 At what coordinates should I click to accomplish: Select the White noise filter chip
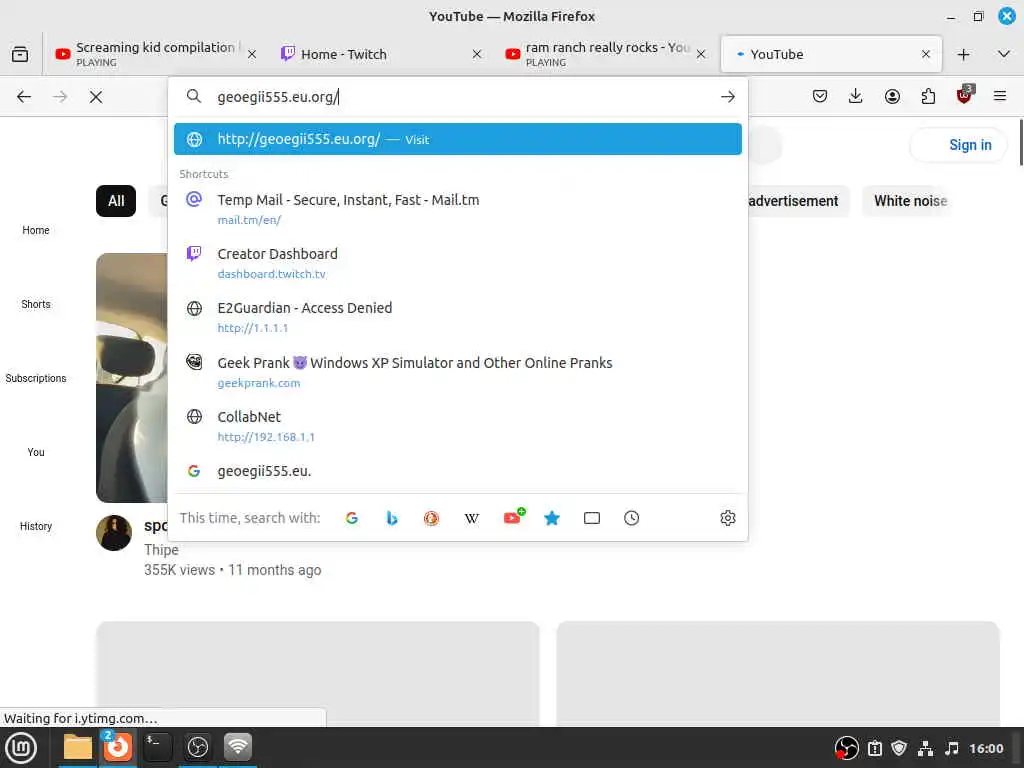click(x=910, y=201)
